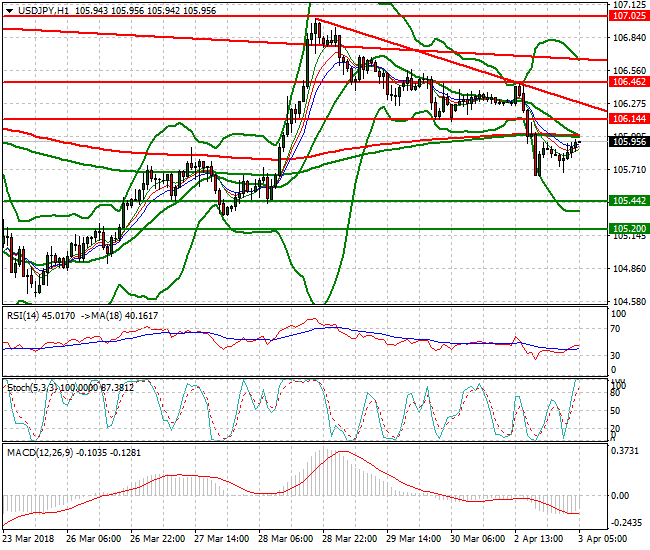Click the RSI 70 level scale value
This screenshot has width=650, height=550.
615,329
